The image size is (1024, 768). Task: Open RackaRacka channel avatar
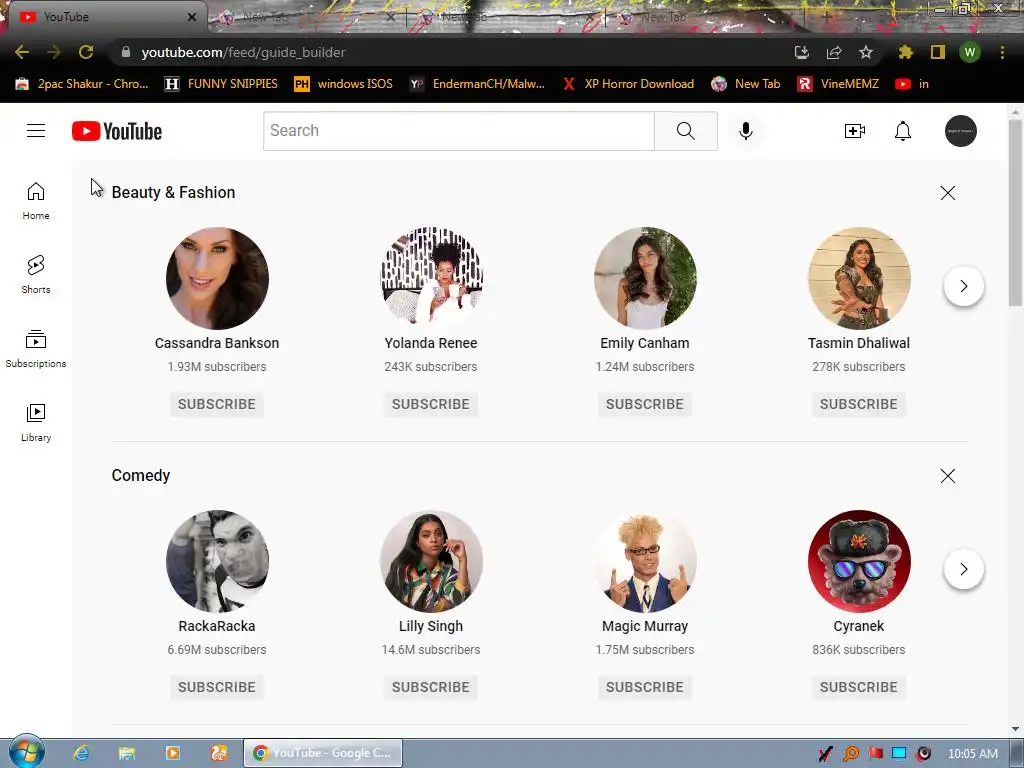217,561
